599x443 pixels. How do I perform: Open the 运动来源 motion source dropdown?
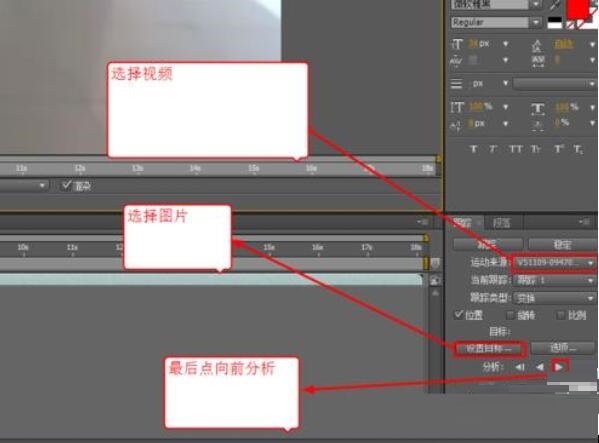(x=555, y=263)
